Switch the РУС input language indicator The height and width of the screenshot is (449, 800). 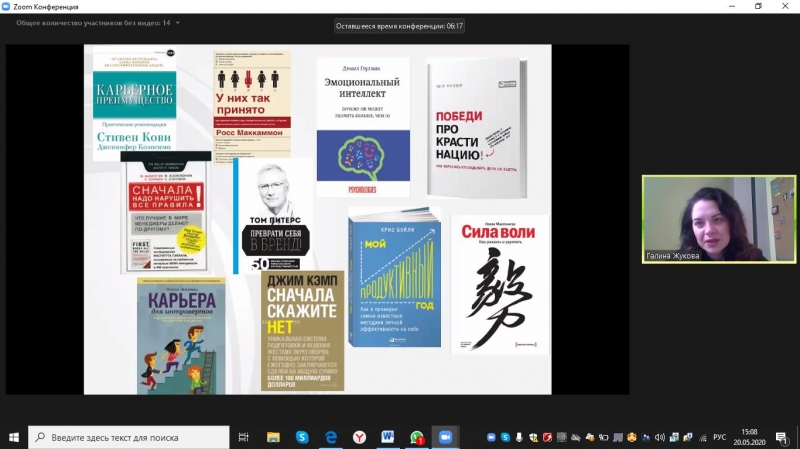tap(719, 437)
